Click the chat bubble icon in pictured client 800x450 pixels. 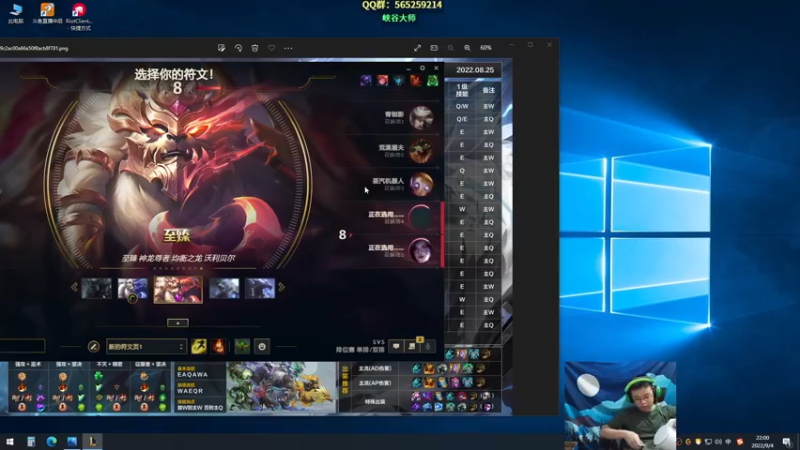tap(396, 346)
